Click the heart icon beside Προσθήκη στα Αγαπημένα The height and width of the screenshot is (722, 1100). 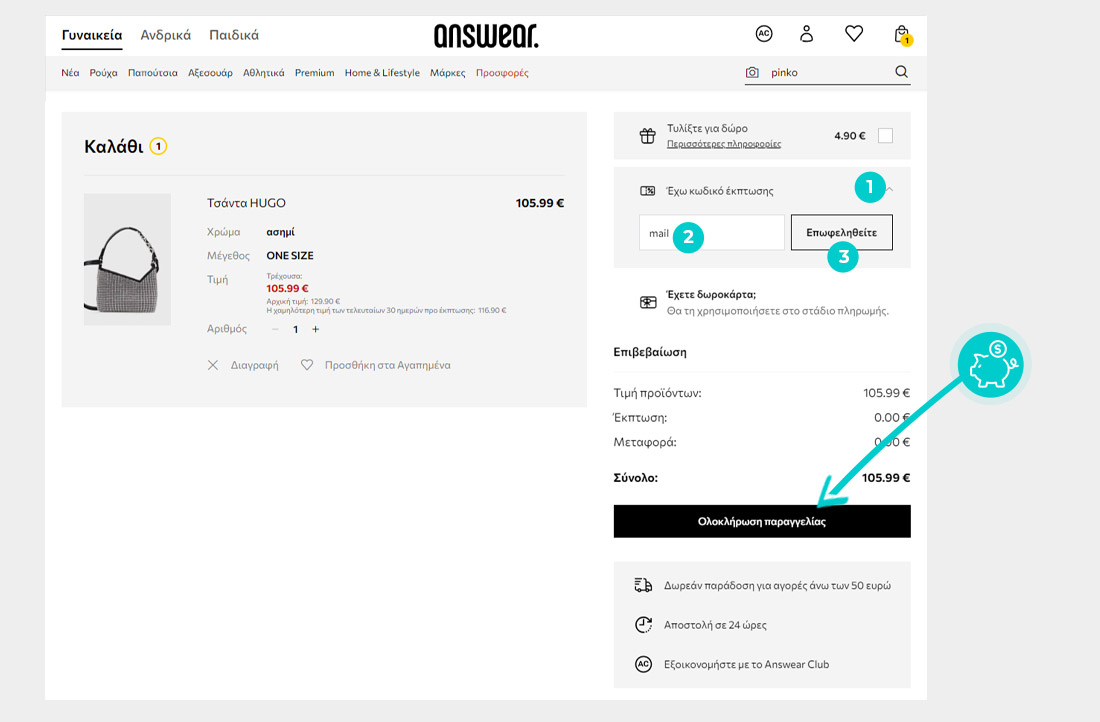pos(307,365)
